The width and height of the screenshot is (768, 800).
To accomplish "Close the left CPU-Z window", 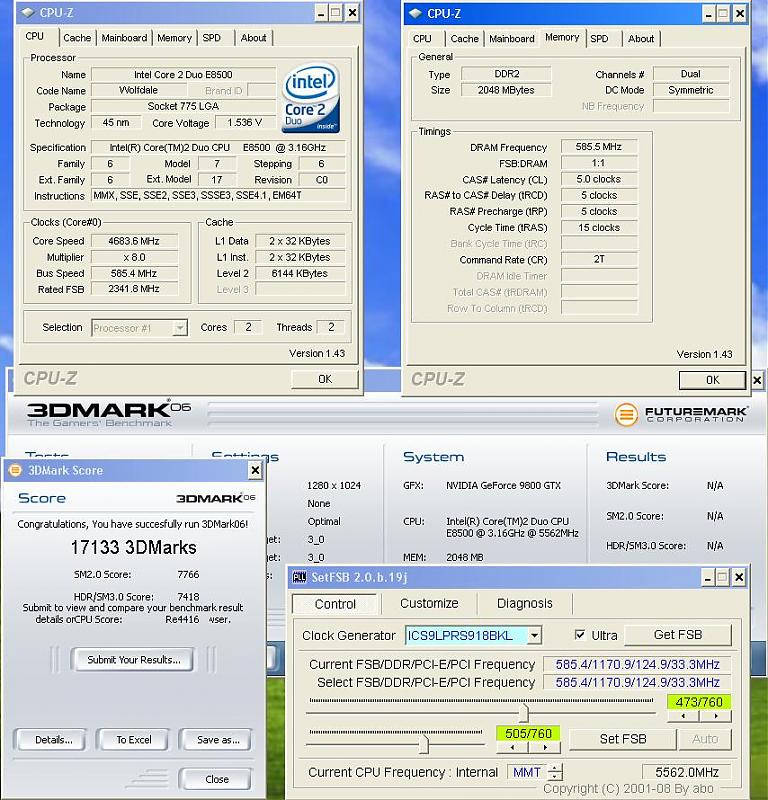I will (x=352, y=13).
